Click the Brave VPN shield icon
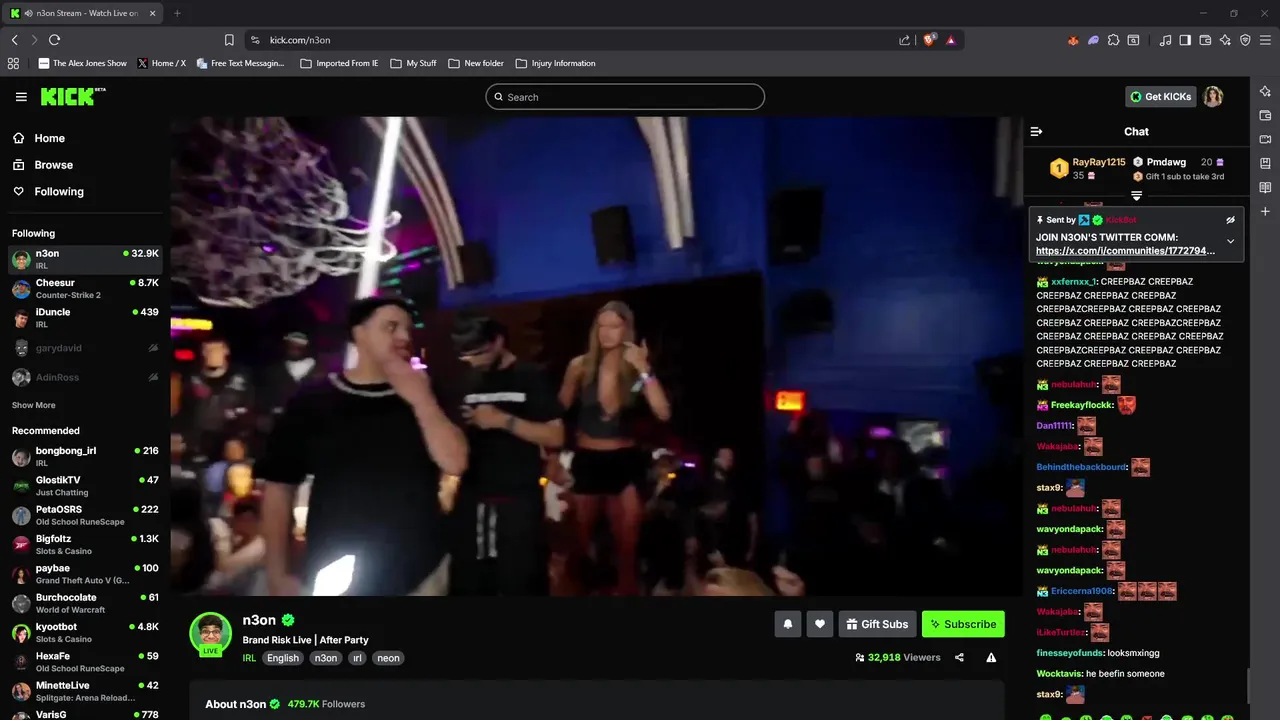The height and width of the screenshot is (720, 1280). 1245,40
